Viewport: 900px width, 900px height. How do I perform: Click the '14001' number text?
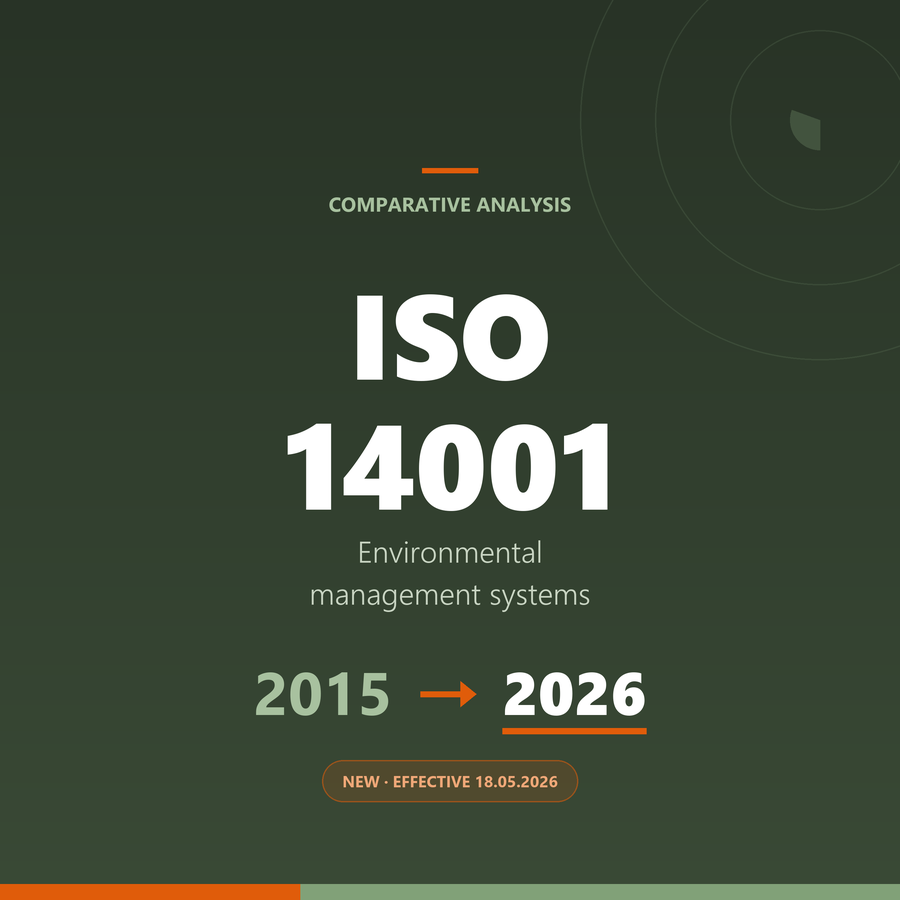coord(449,467)
